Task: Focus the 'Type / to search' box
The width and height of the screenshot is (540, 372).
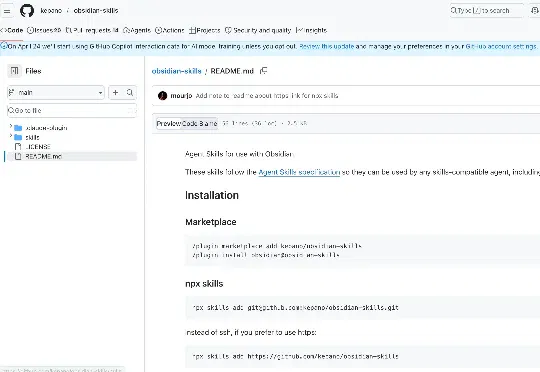Action: 486,11
